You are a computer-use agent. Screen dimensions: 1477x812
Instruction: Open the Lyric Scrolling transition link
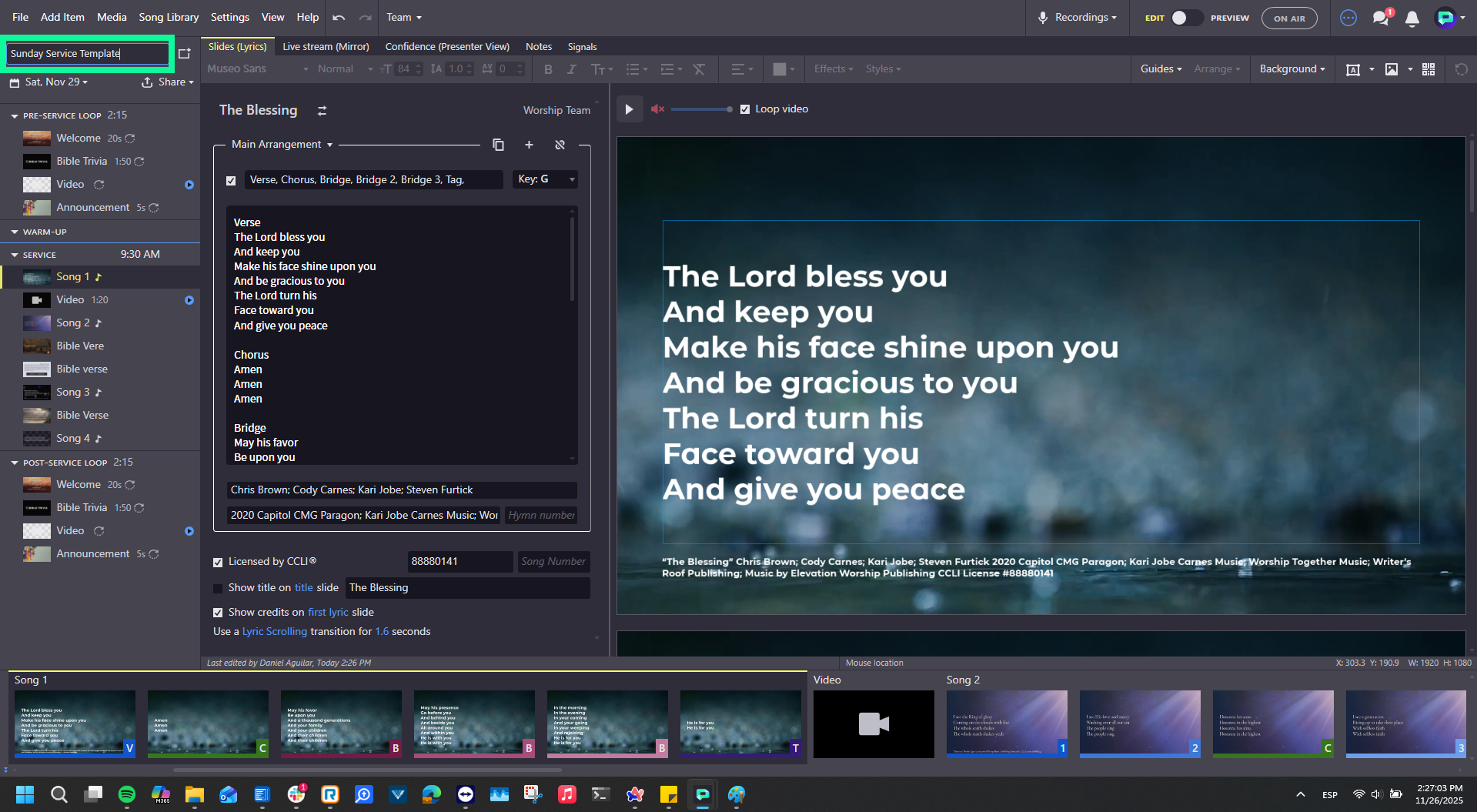pyautogui.click(x=275, y=632)
